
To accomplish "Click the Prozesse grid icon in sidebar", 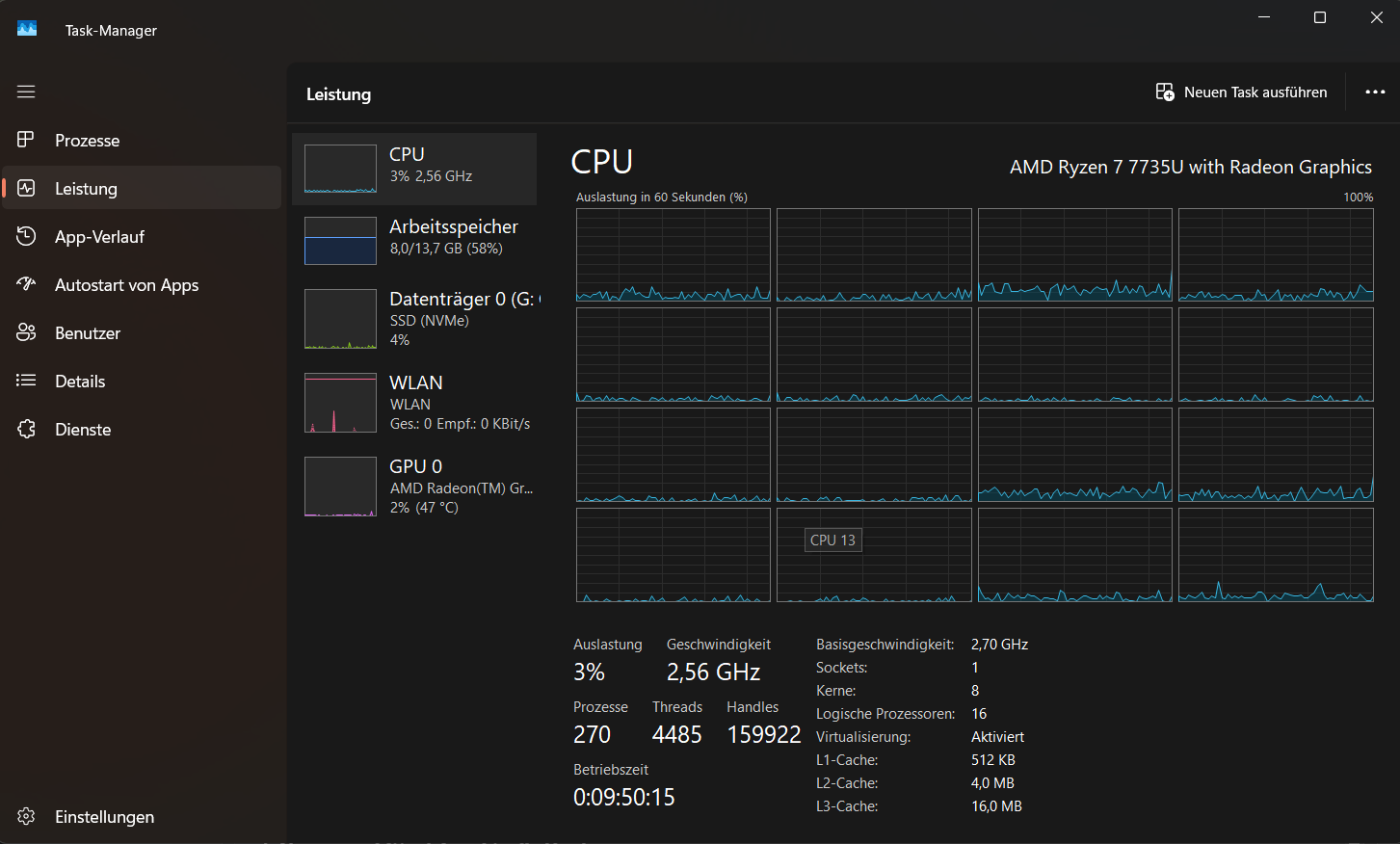I will click(26, 140).
